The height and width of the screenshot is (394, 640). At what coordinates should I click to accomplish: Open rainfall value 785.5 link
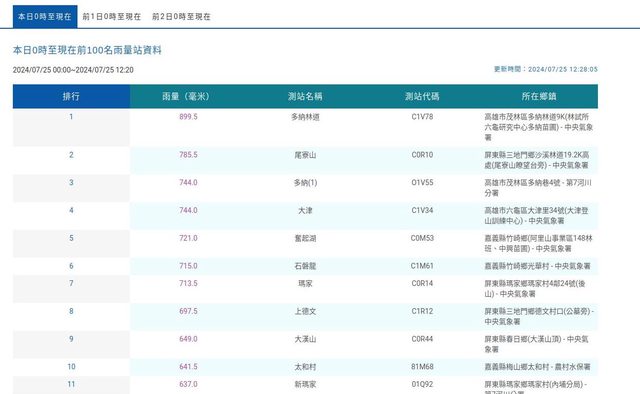(188, 155)
